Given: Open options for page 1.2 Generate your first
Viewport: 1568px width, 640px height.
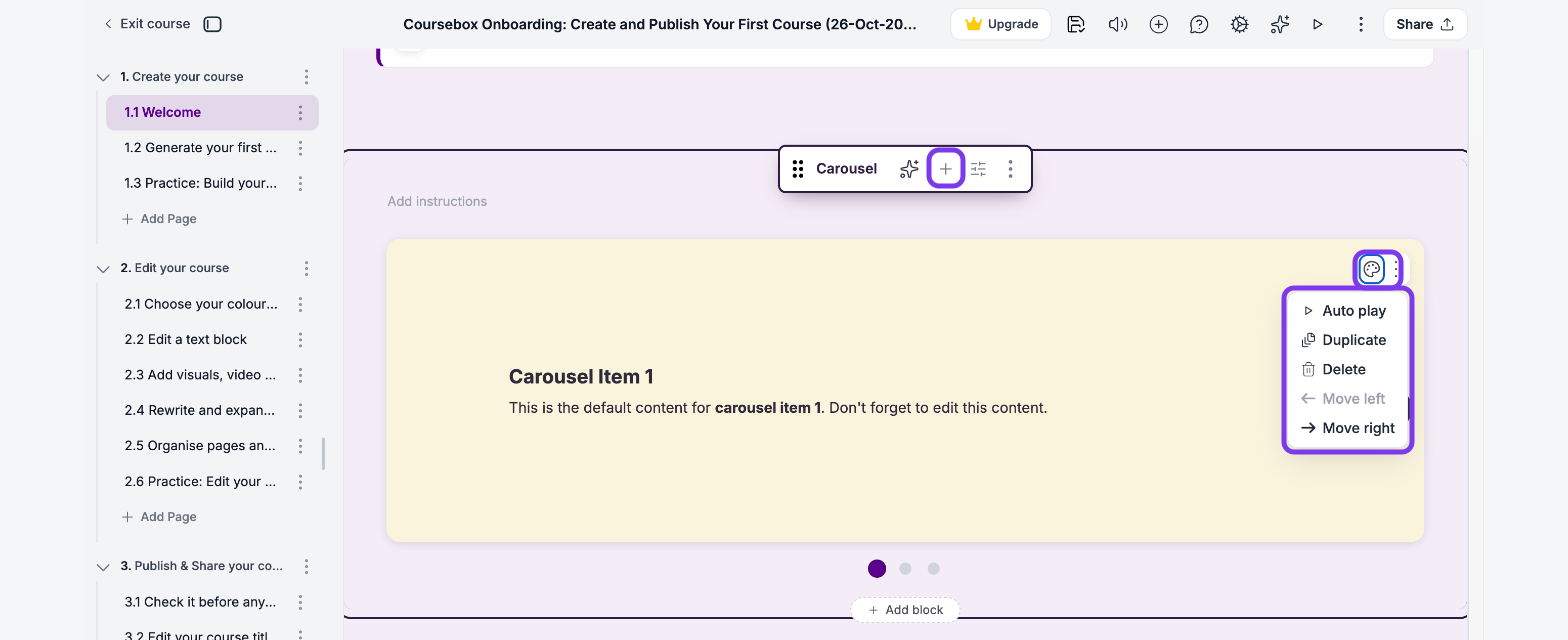Looking at the screenshot, I should (300, 148).
